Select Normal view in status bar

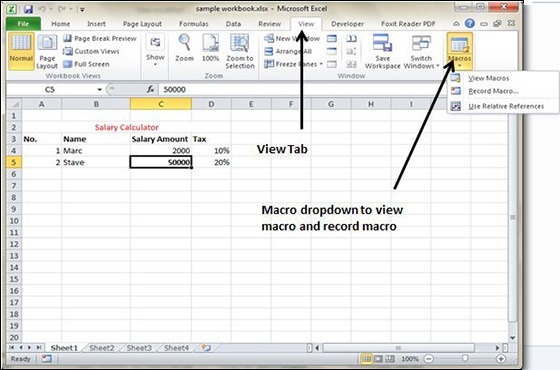366,359
